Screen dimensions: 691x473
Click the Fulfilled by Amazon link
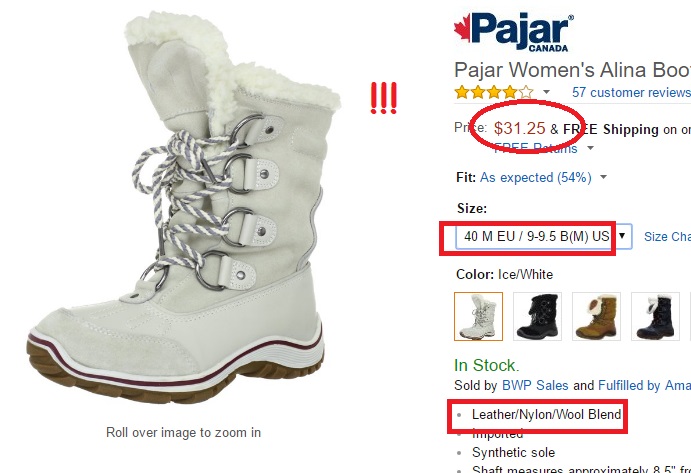644,385
